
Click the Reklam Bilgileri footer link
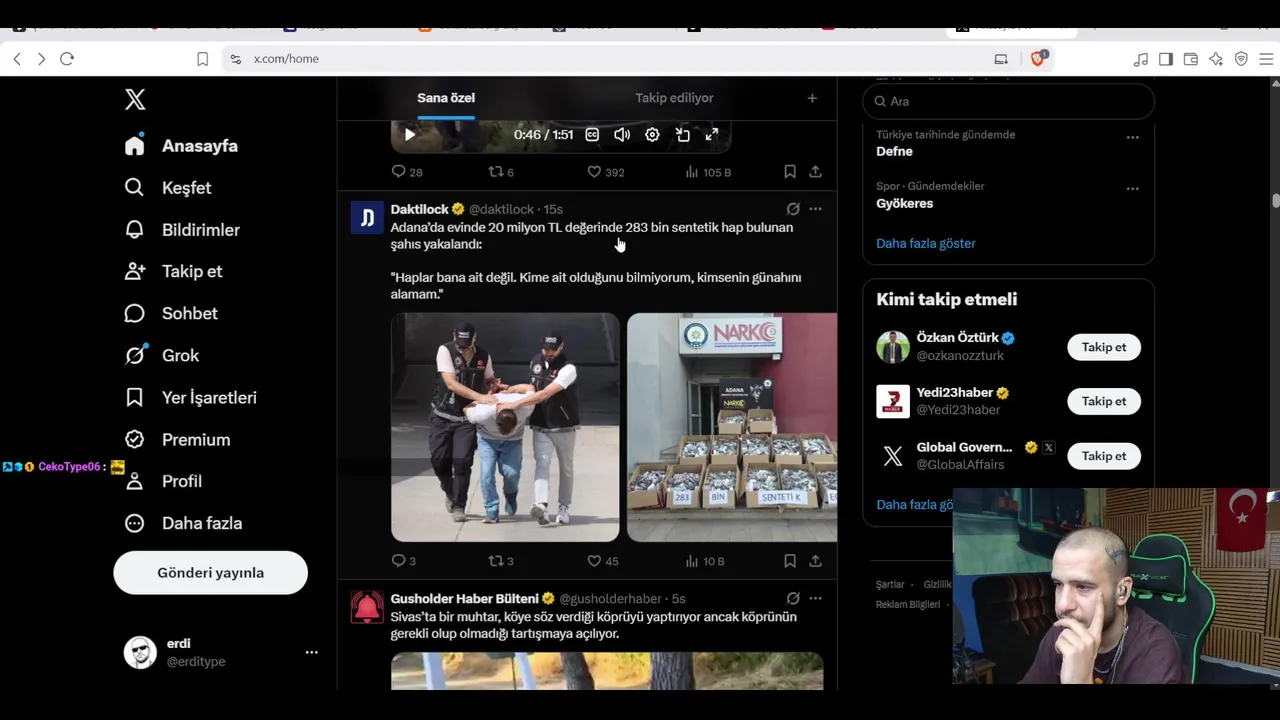(908, 605)
